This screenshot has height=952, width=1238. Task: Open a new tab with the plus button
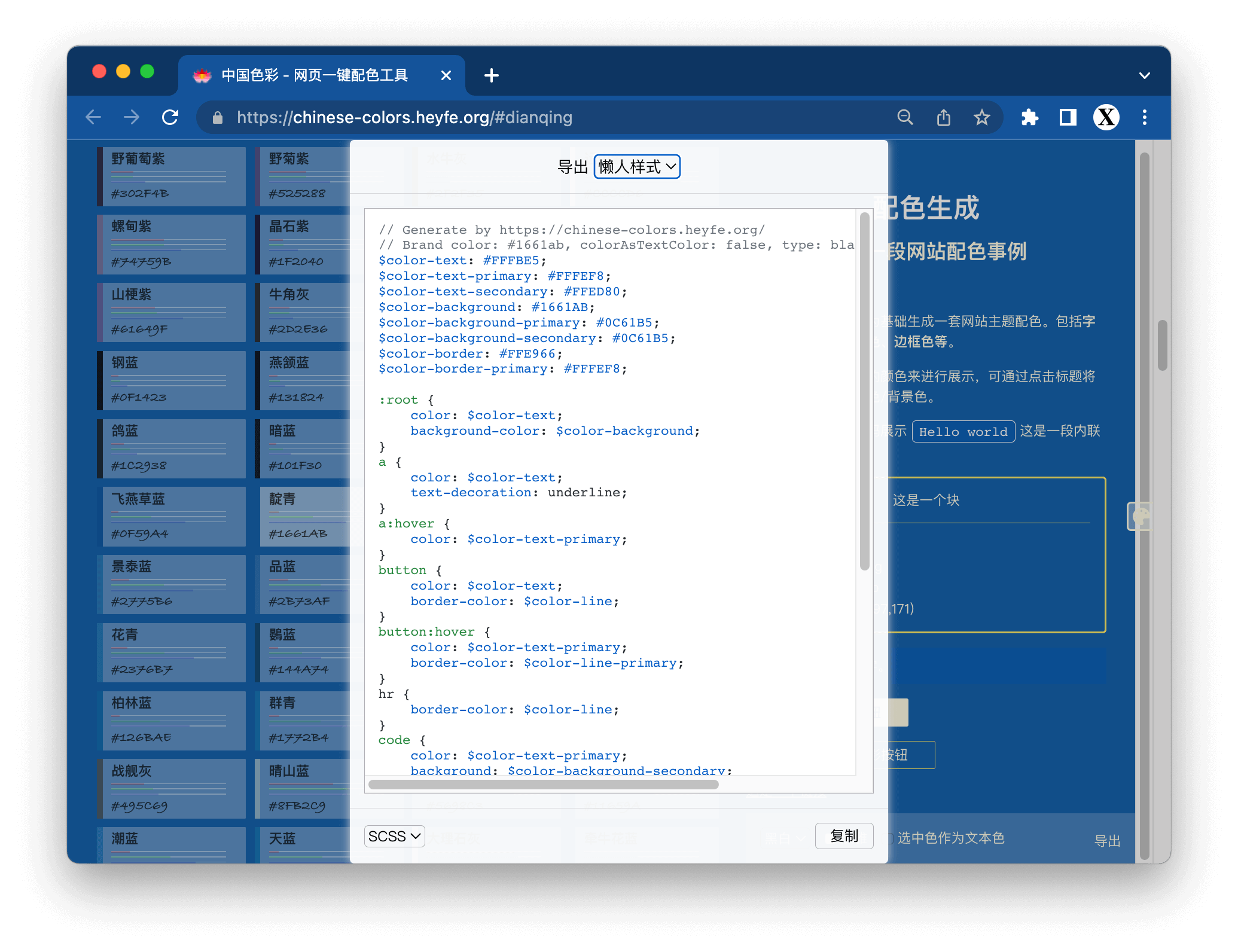click(x=492, y=75)
